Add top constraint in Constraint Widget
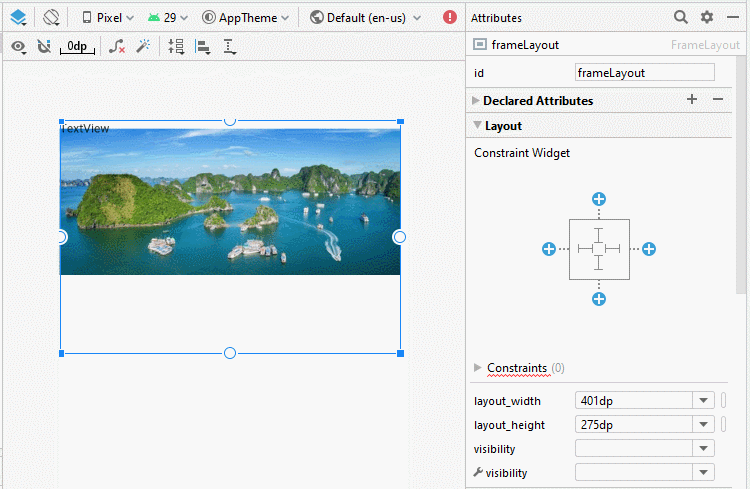Viewport: 750px width, 489px height. [x=599, y=199]
